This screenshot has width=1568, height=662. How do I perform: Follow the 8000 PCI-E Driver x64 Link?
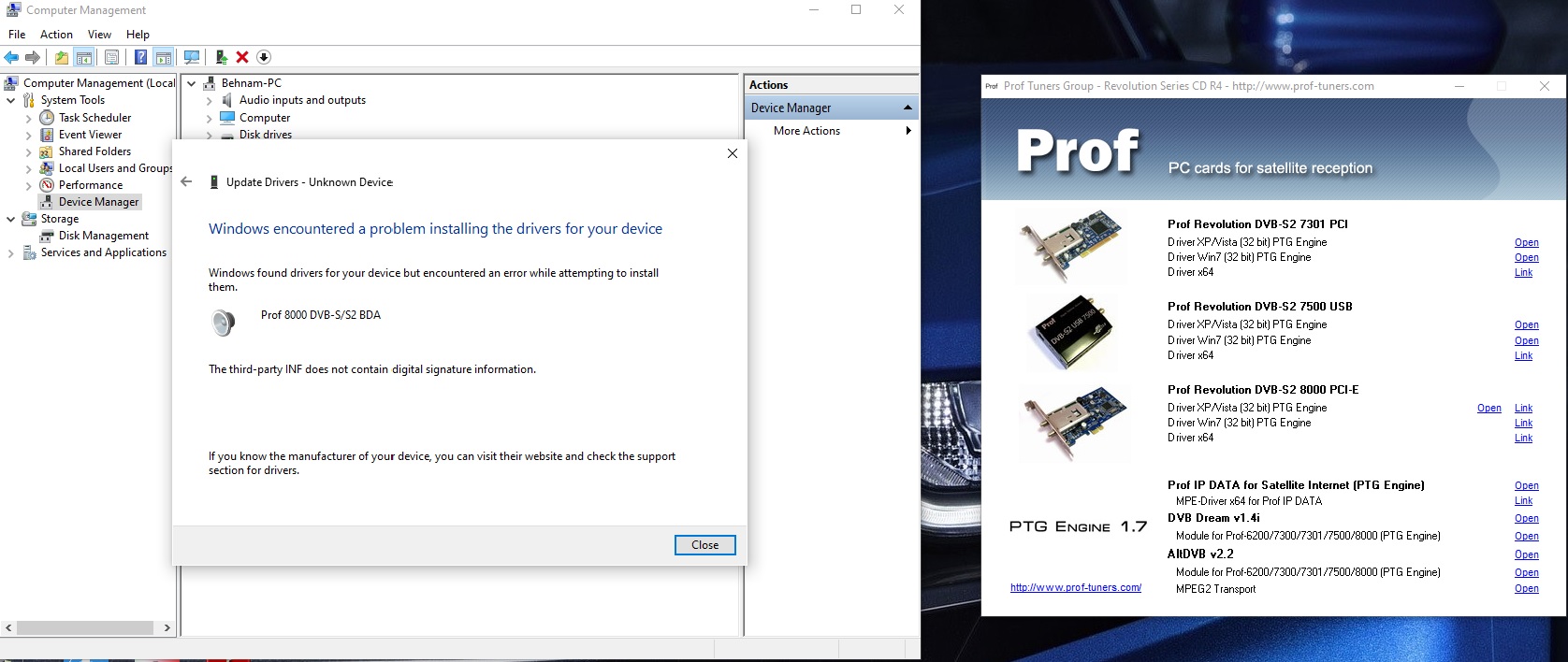(1523, 438)
